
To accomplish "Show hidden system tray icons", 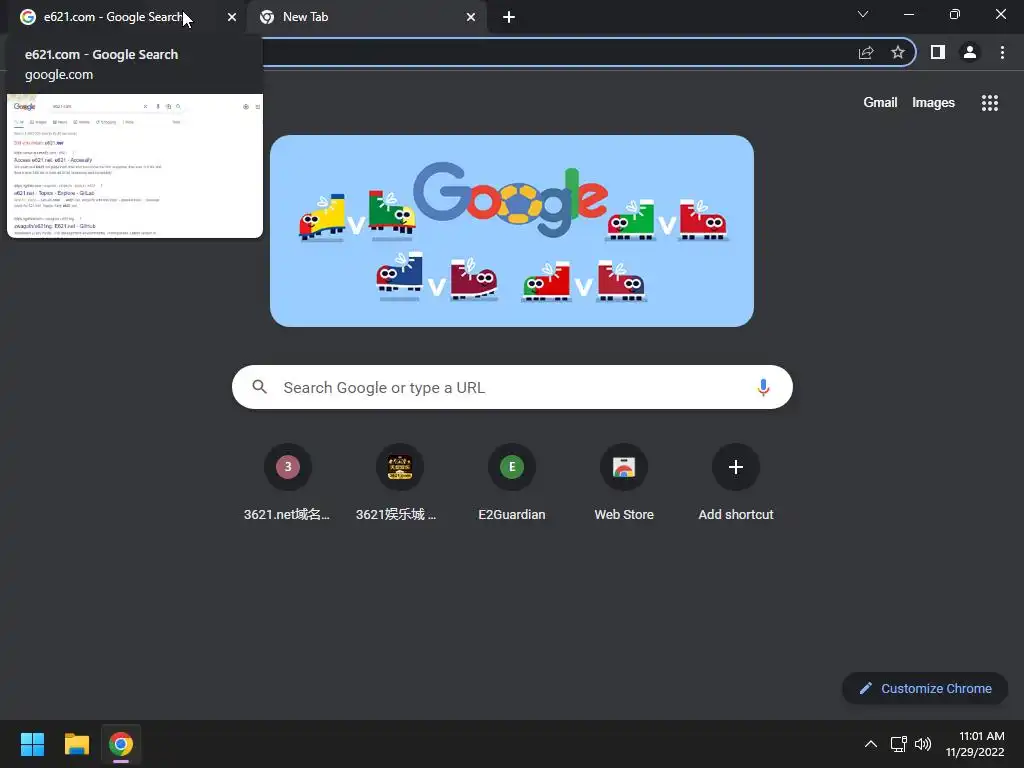I will pos(871,744).
